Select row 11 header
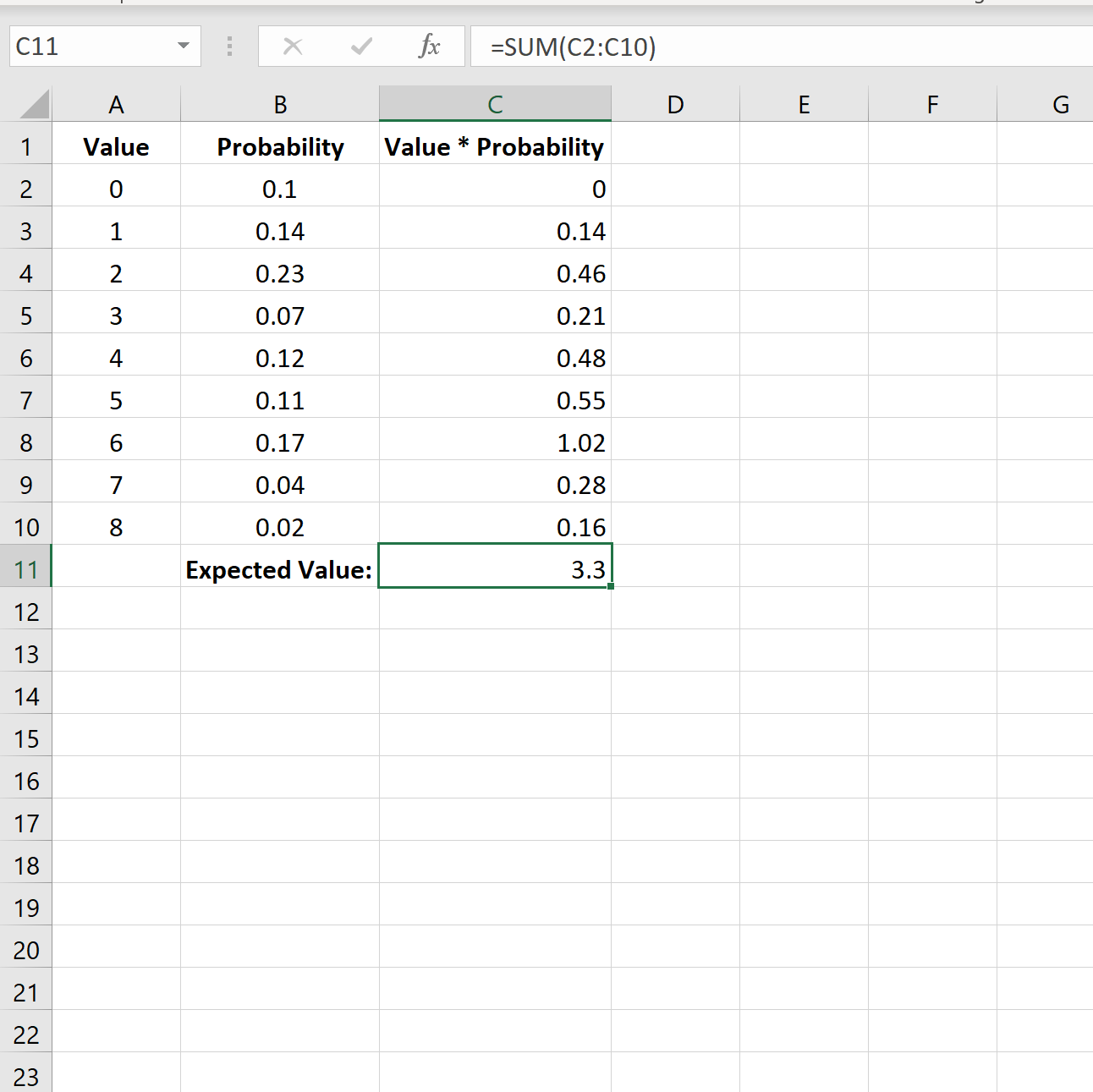 click(26, 568)
